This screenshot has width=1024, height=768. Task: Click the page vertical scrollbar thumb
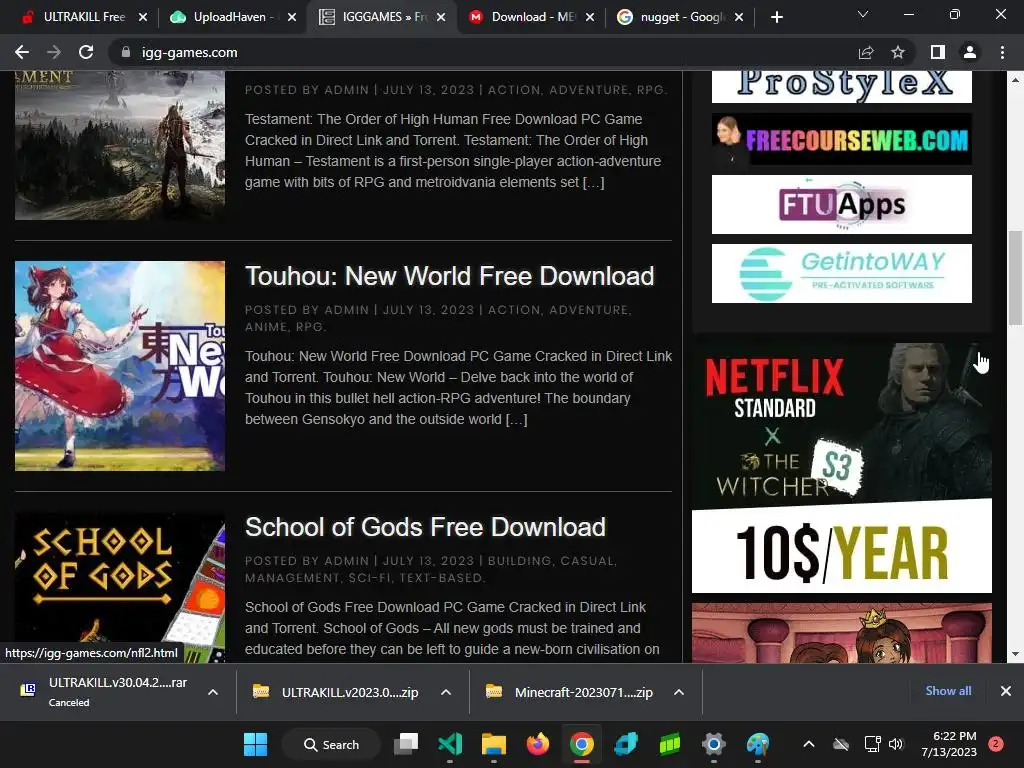coord(1015,278)
